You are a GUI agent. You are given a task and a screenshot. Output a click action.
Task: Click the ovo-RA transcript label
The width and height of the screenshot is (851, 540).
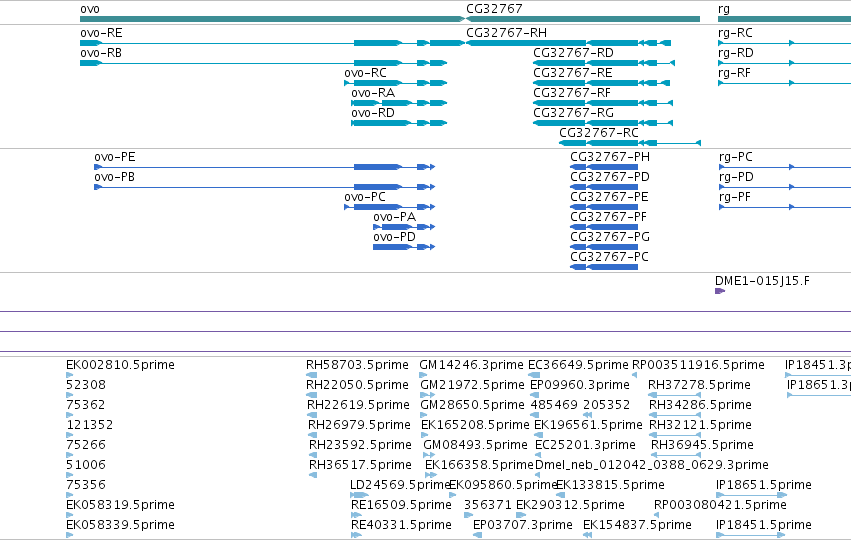(x=373, y=93)
